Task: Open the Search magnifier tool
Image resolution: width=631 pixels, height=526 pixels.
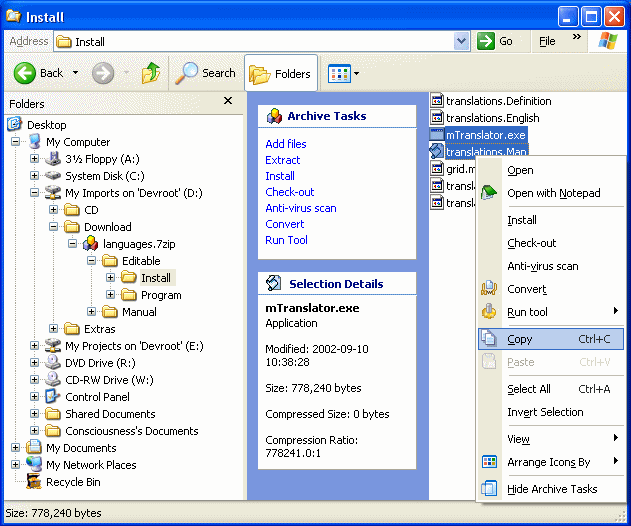Action: pos(187,73)
